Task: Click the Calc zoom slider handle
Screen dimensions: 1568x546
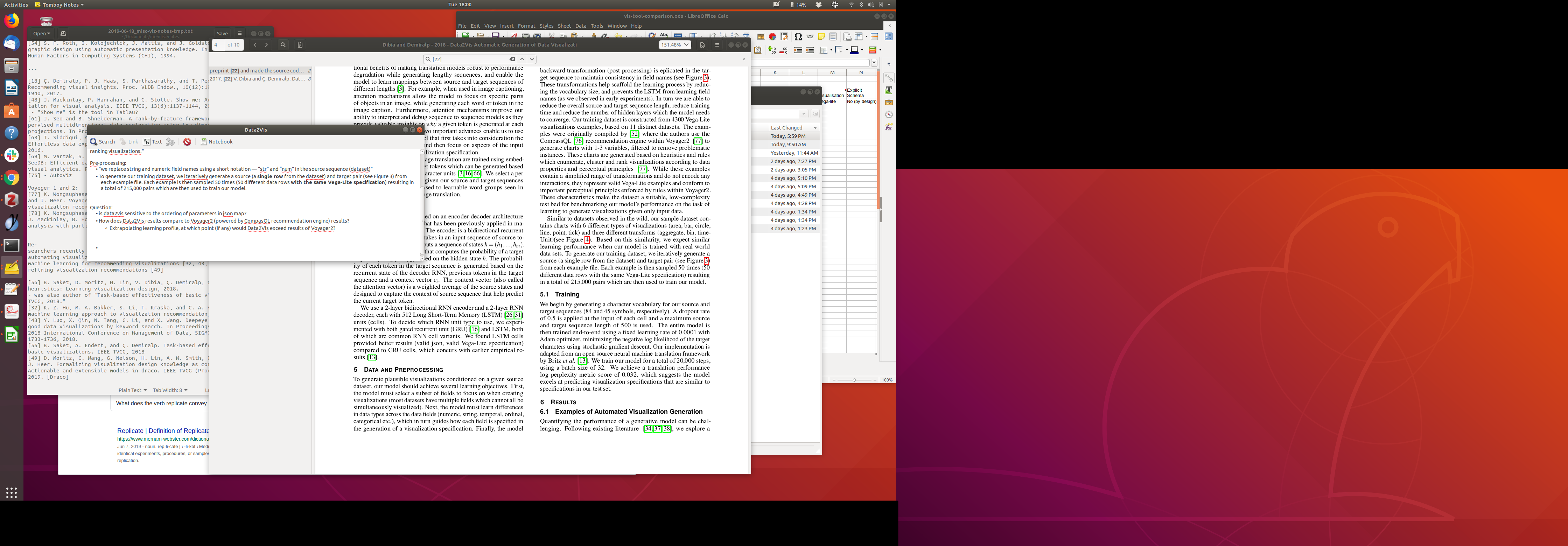Action: click(x=854, y=380)
